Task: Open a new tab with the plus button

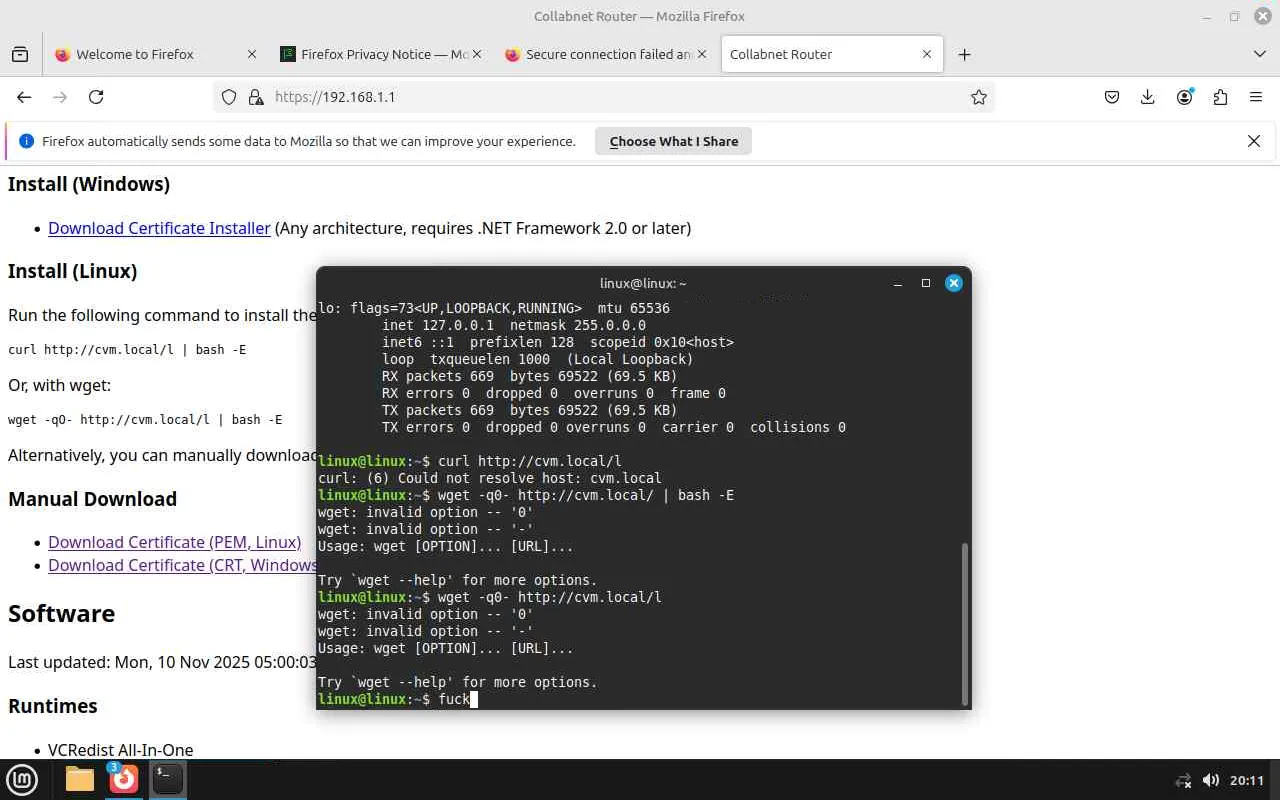Action: click(964, 55)
